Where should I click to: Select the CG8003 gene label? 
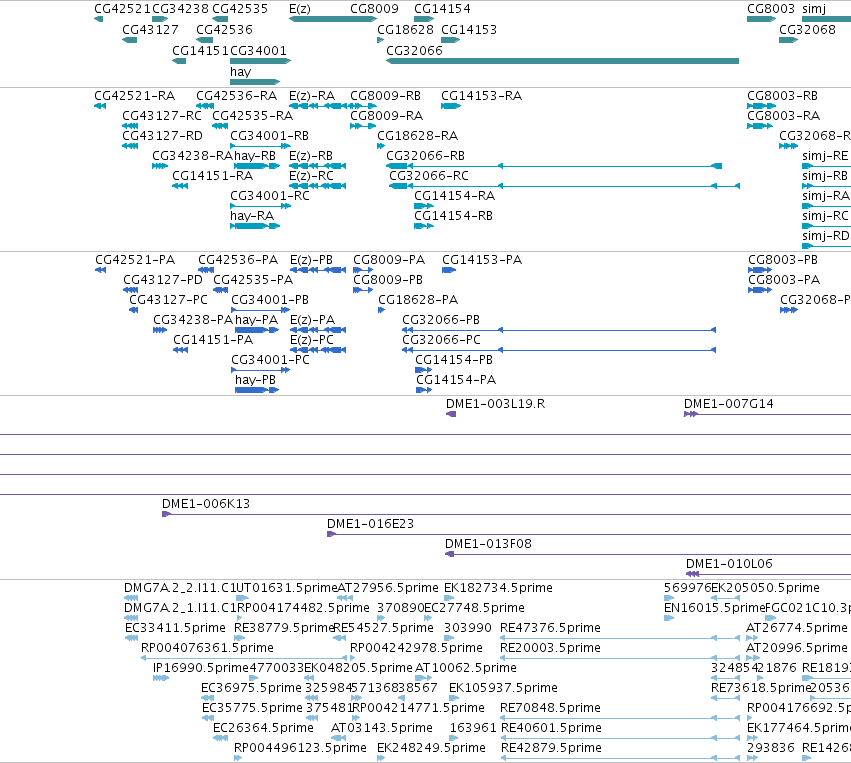coord(771,9)
